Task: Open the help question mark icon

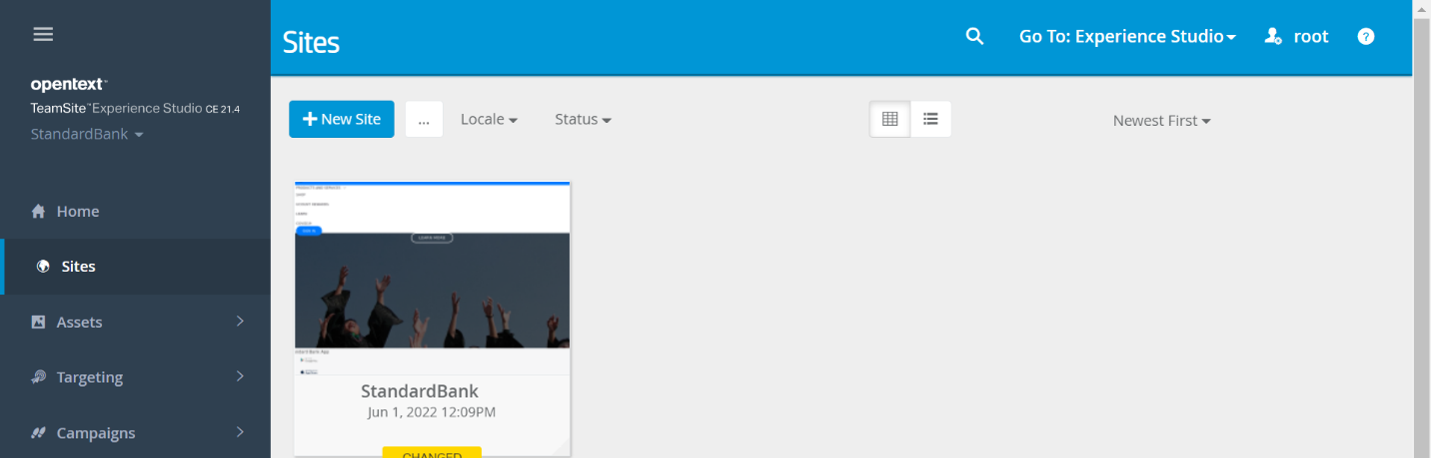Action: (1366, 37)
